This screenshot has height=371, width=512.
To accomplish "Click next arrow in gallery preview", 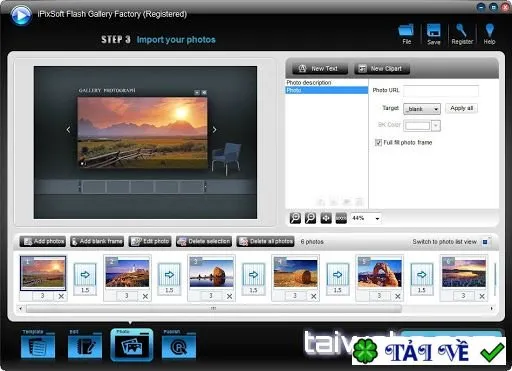I will coord(214,129).
